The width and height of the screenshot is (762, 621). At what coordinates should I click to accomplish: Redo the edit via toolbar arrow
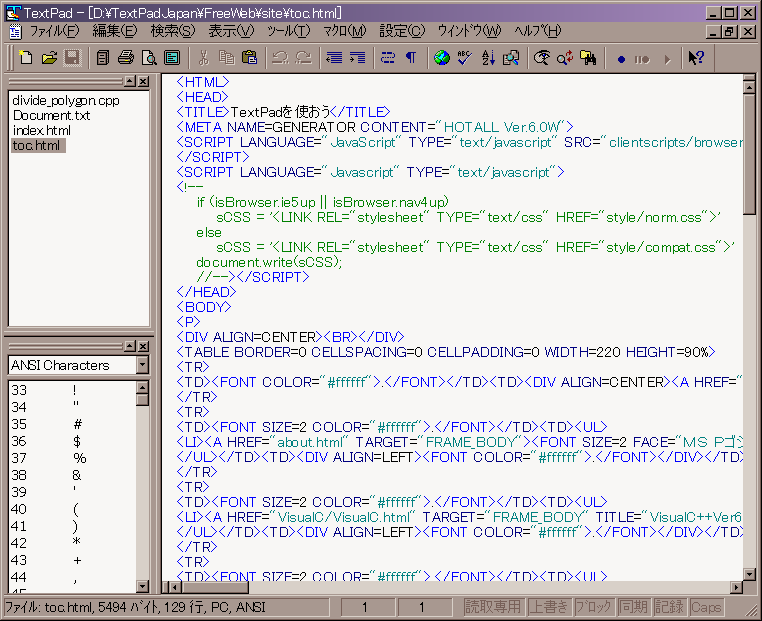pyautogui.click(x=304, y=58)
